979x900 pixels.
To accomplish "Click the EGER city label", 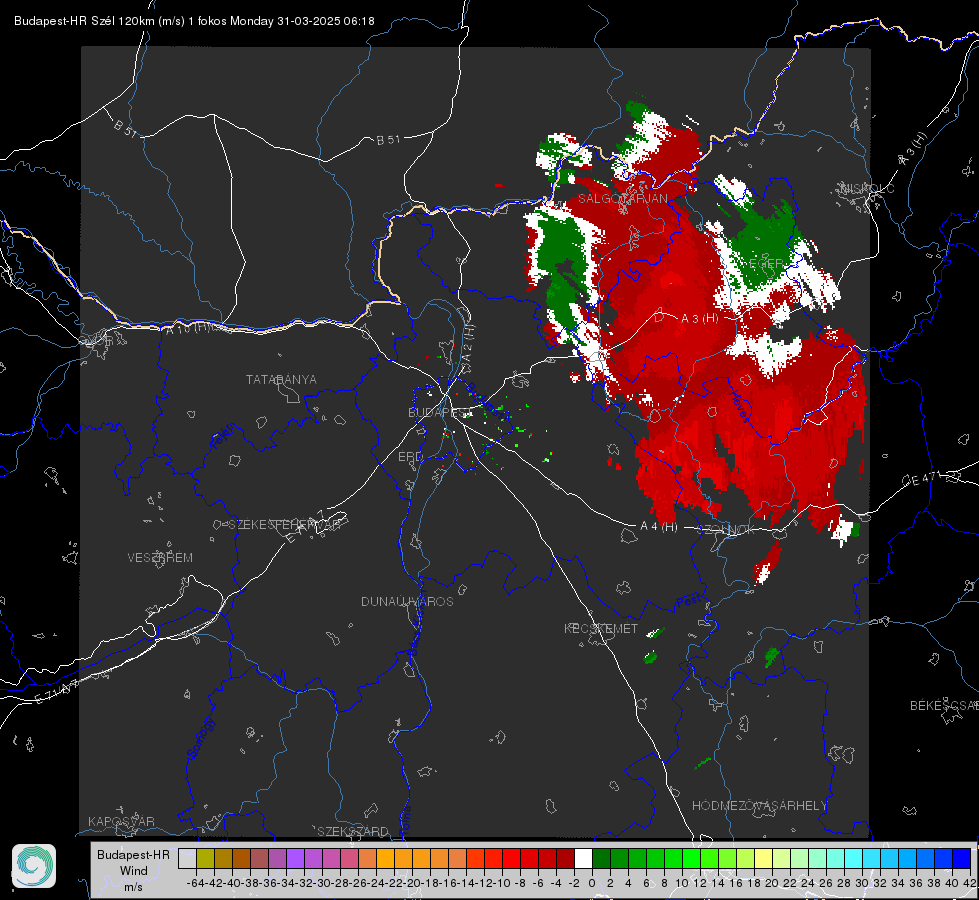I will [x=765, y=264].
